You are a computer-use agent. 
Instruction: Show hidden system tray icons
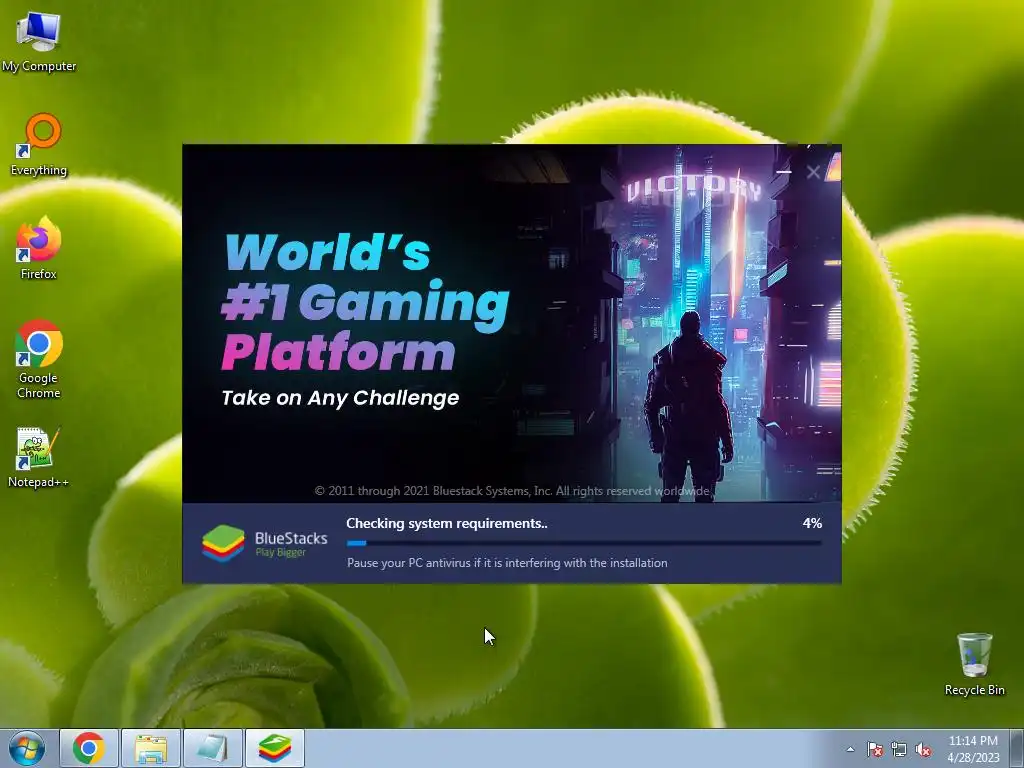(x=850, y=749)
